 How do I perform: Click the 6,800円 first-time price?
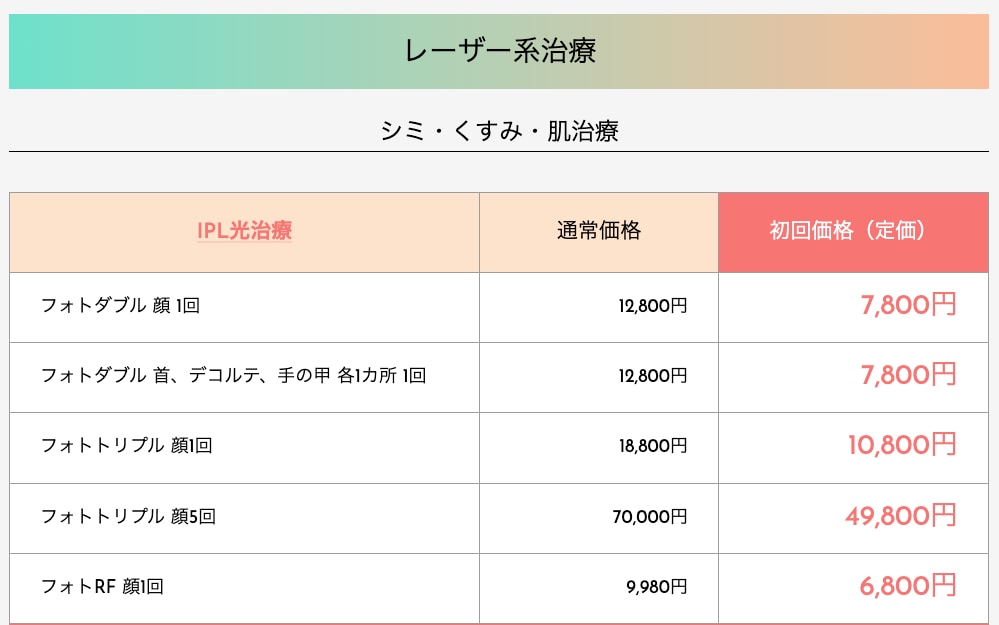908,585
